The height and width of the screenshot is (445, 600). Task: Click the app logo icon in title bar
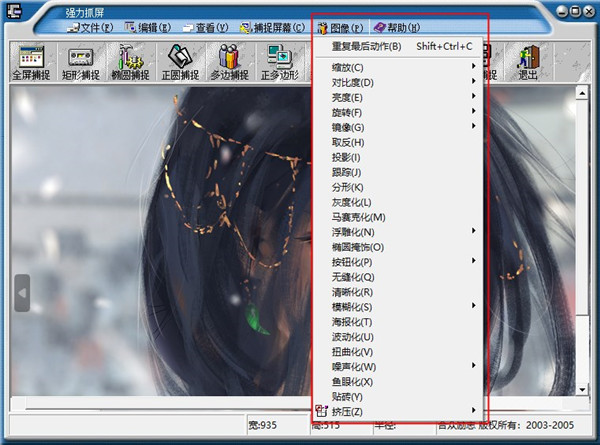pyautogui.click(x=14, y=11)
